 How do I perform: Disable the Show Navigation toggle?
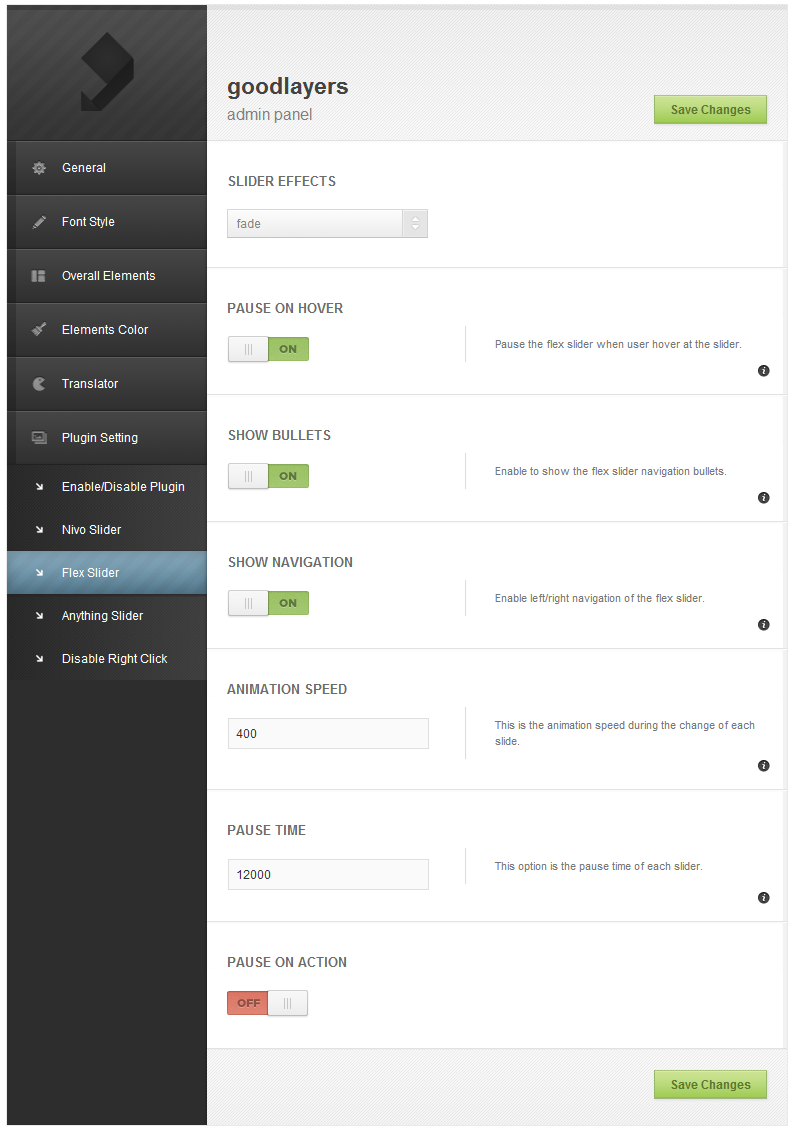(x=268, y=603)
